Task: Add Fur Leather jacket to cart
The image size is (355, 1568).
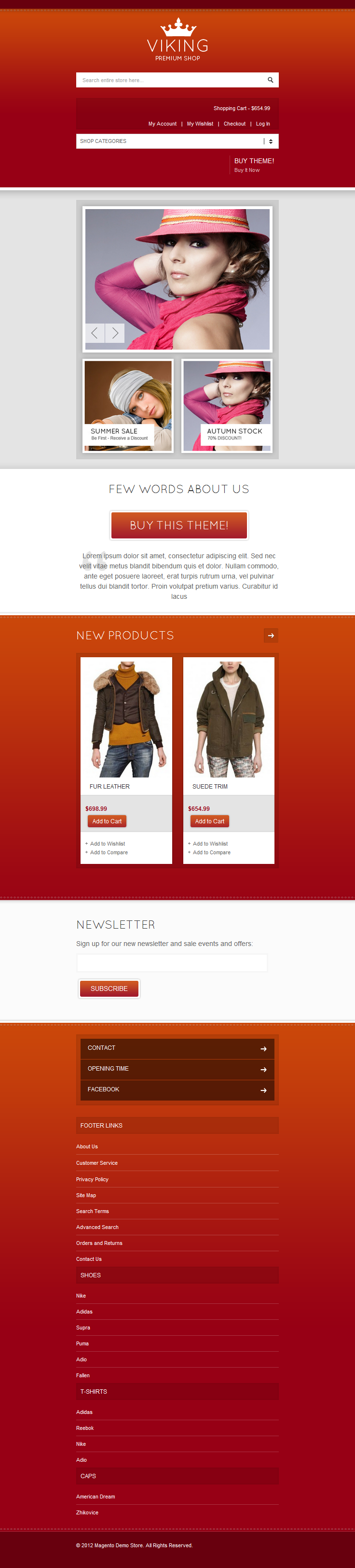Action: pos(107,821)
